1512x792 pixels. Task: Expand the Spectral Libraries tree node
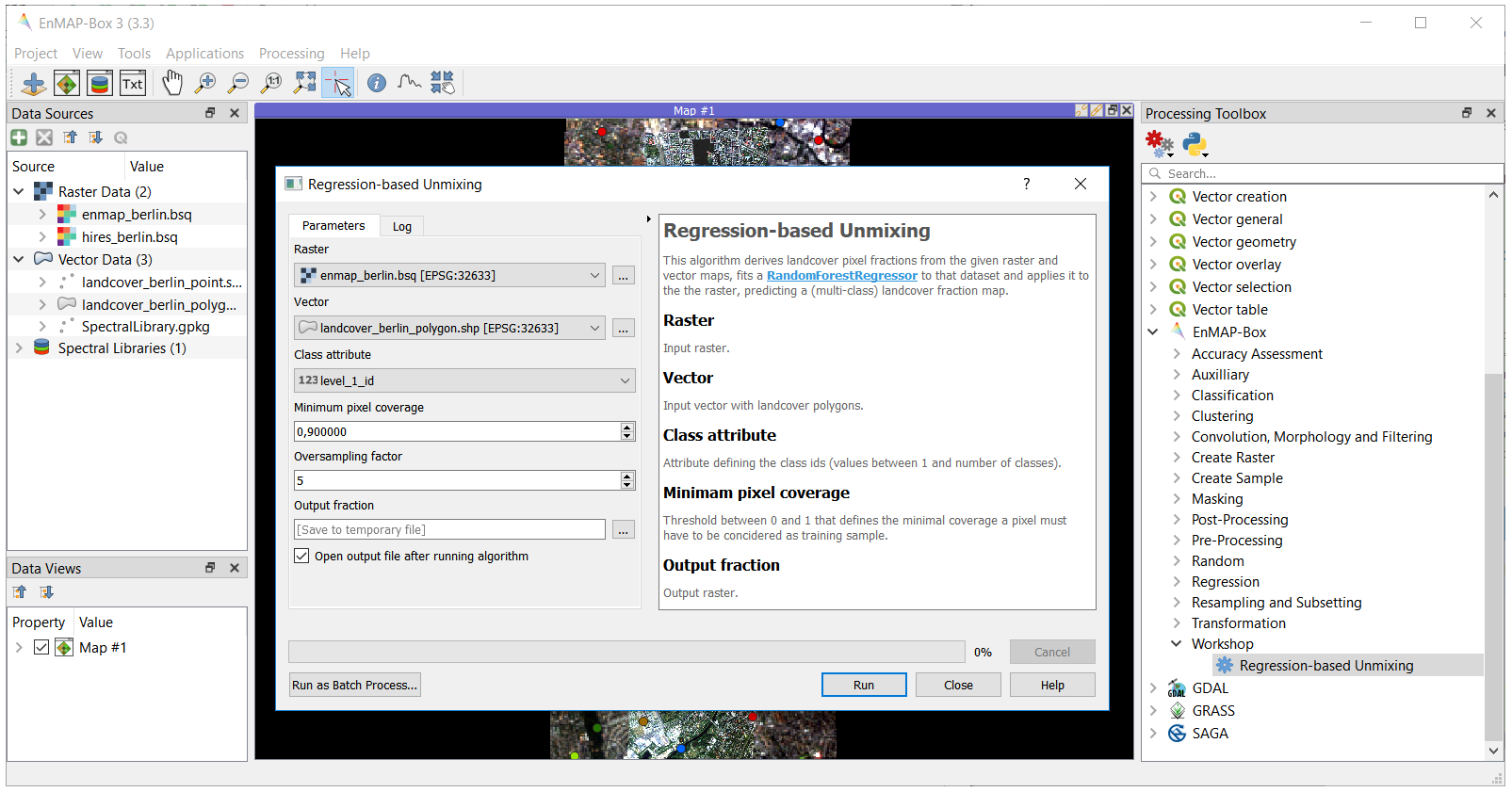pyautogui.click(x=19, y=348)
